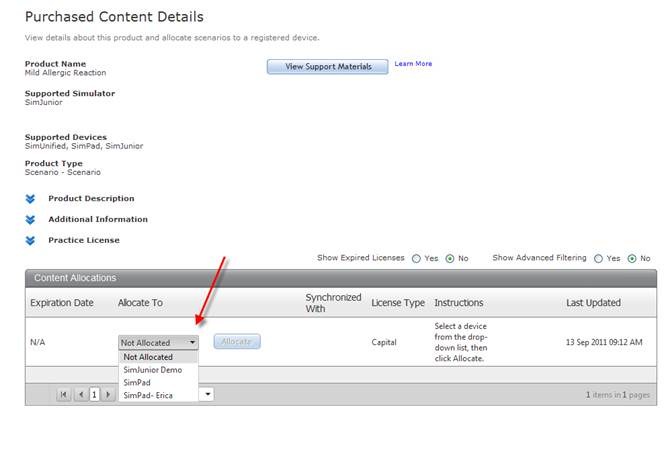The image size is (672, 450).
Task: Pick Not Allocated option in list
Action: click(148, 357)
